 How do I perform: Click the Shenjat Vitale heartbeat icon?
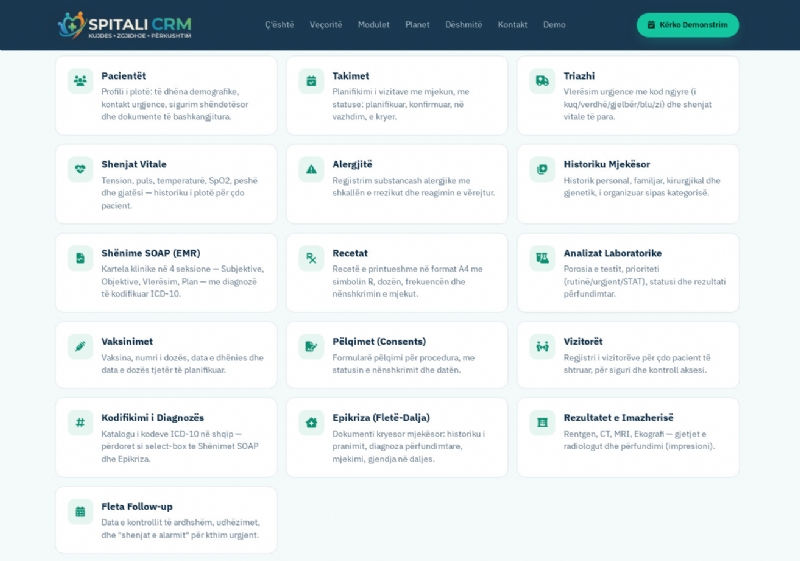coord(80,169)
